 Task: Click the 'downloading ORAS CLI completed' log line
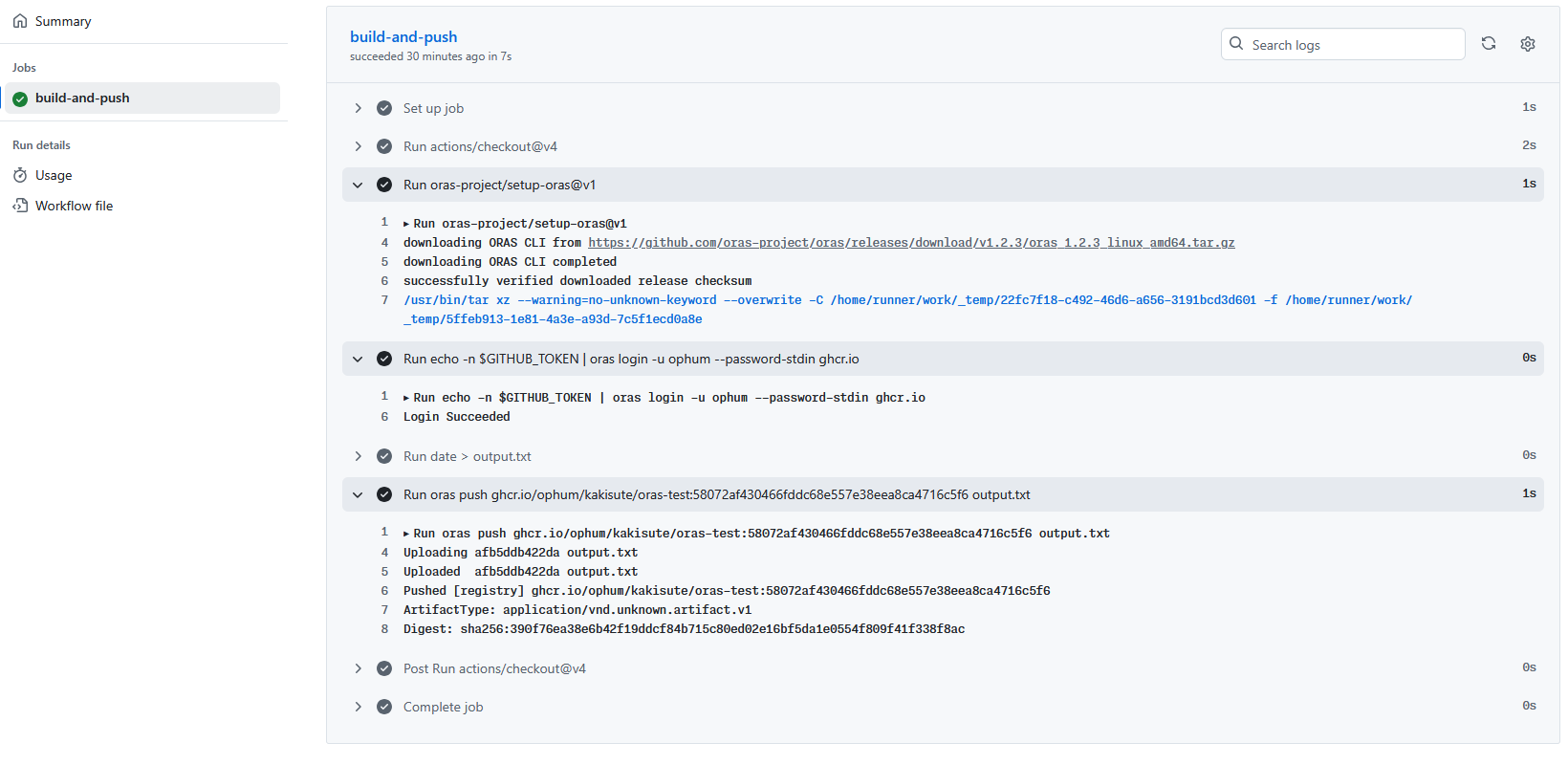(x=510, y=262)
